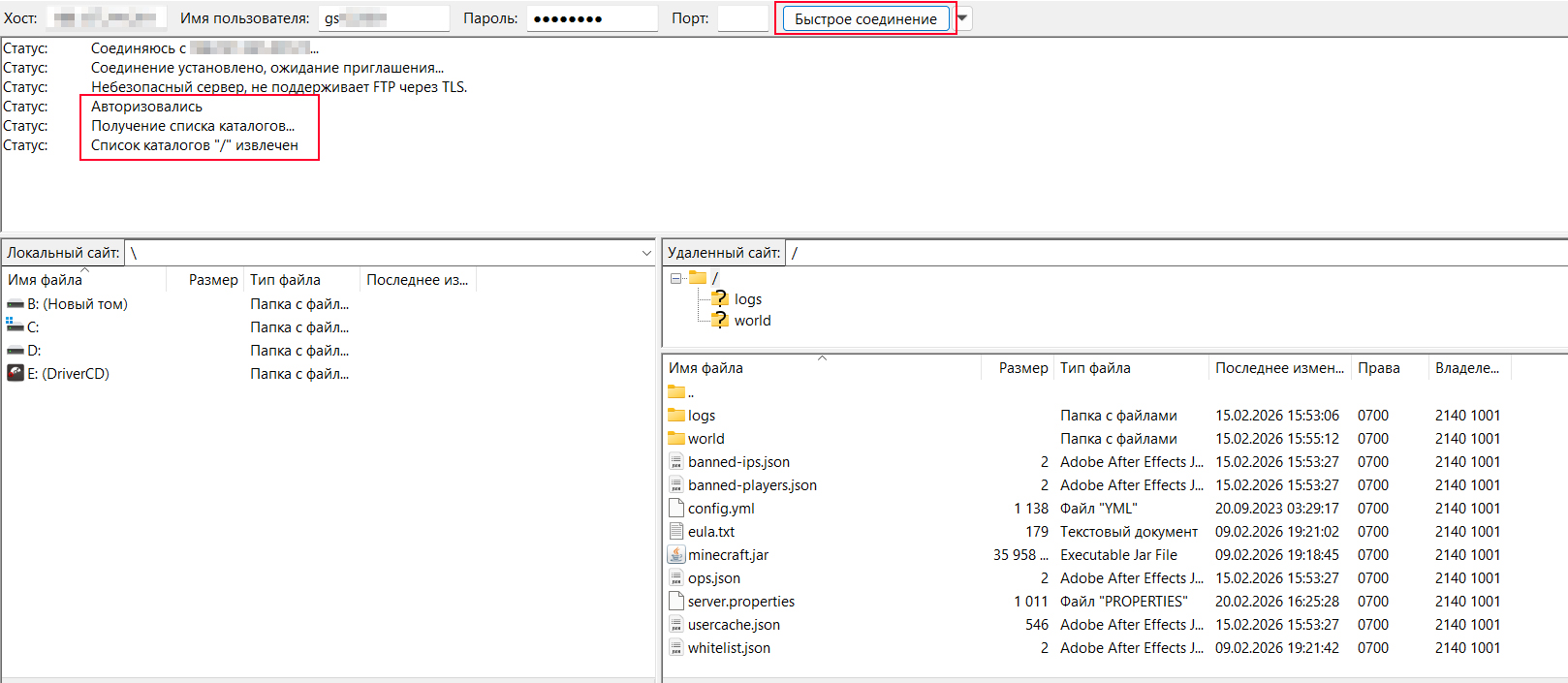Viewport: 1568px width, 683px height.
Task: Click the world folder icon in file list
Action: tap(676, 439)
